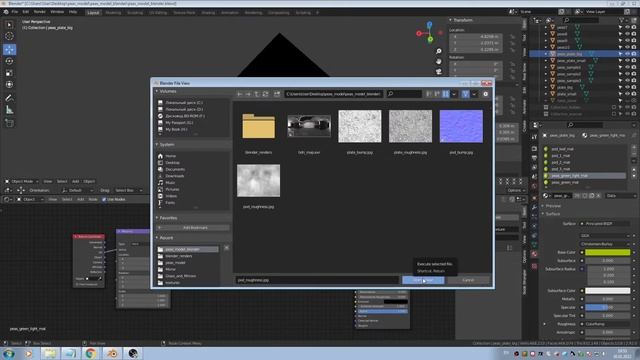Select the Transform tool
Image resolution: width=640 pixels, height=360 pixels.
9,84
